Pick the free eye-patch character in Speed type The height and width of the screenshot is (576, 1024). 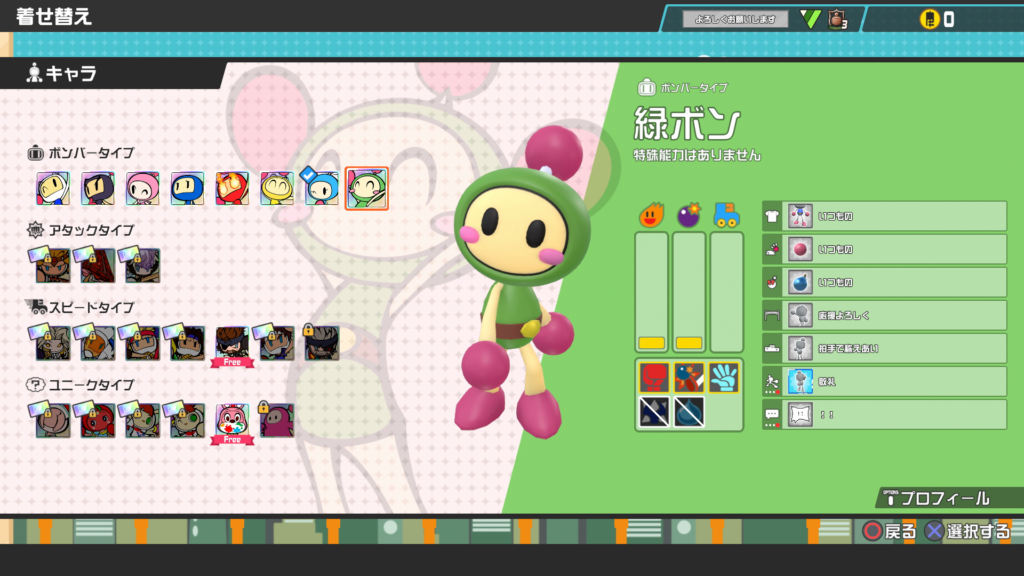[232, 343]
